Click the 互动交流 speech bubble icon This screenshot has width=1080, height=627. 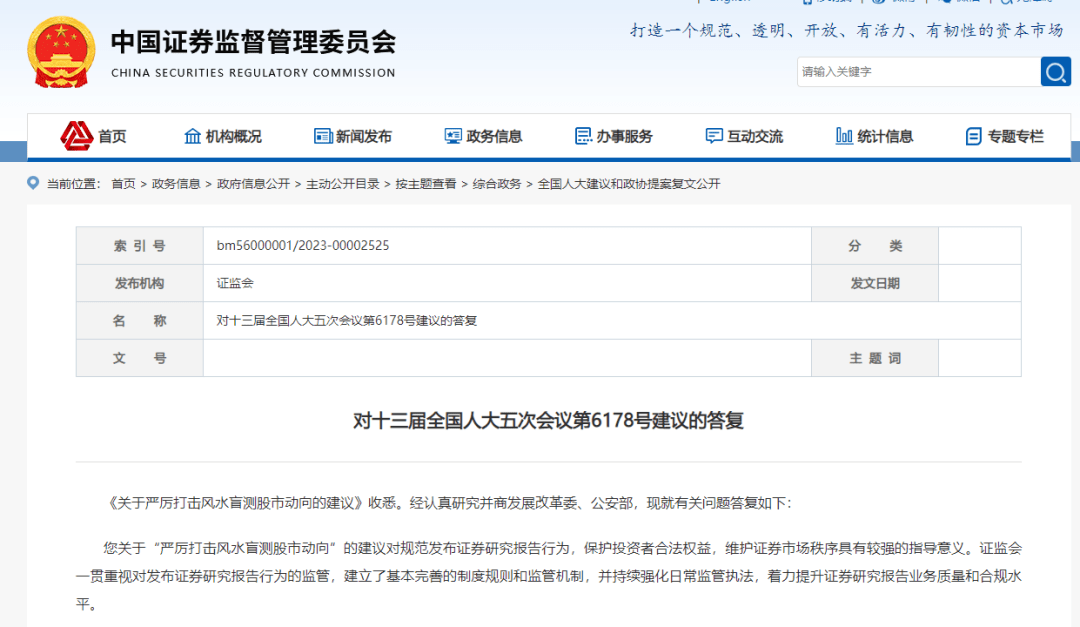tap(713, 135)
